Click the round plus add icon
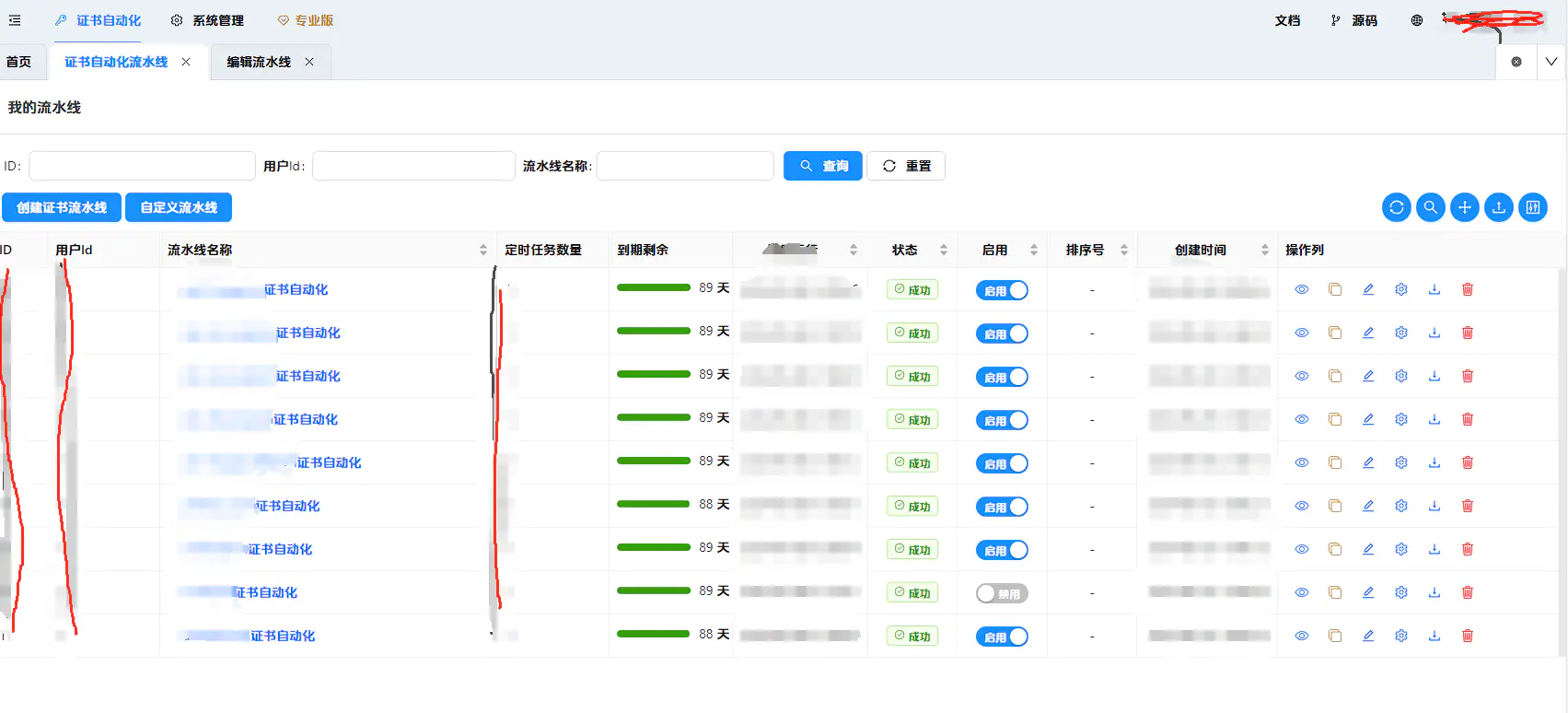1568x713 pixels. click(1464, 207)
